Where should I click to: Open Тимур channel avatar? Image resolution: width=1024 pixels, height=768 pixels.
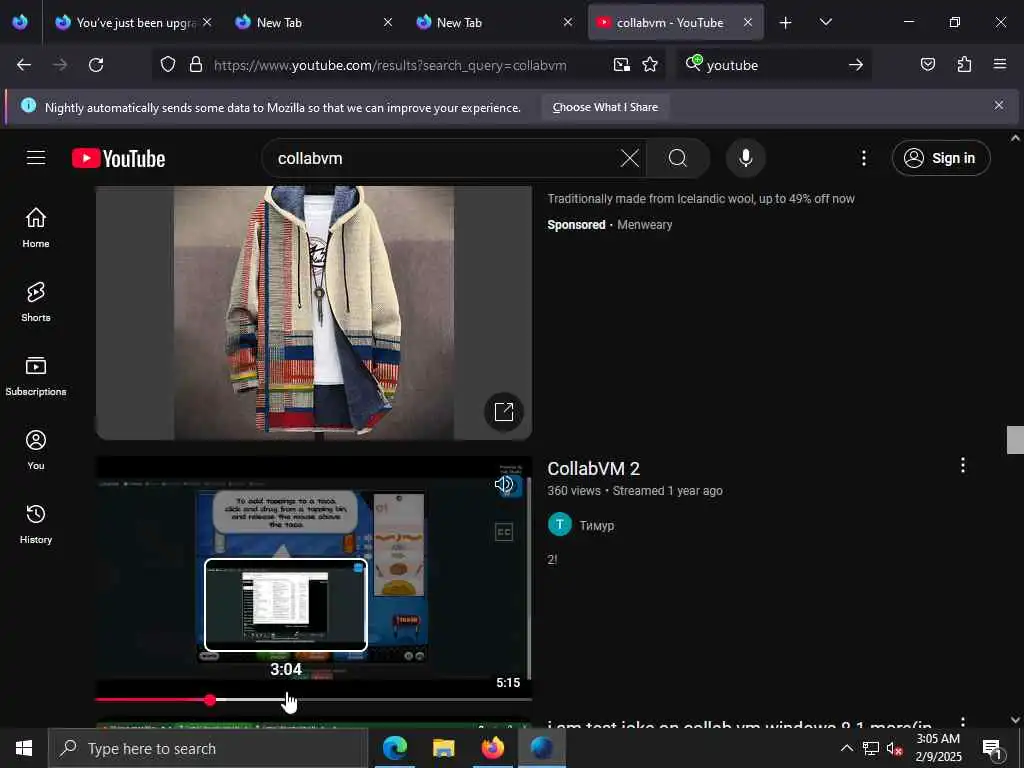point(560,524)
